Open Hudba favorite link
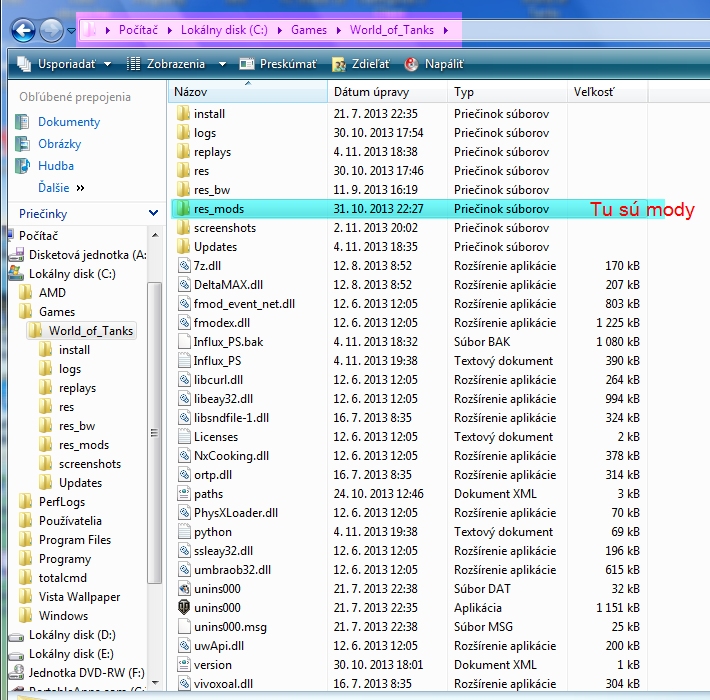This screenshot has width=710, height=700. [56, 166]
